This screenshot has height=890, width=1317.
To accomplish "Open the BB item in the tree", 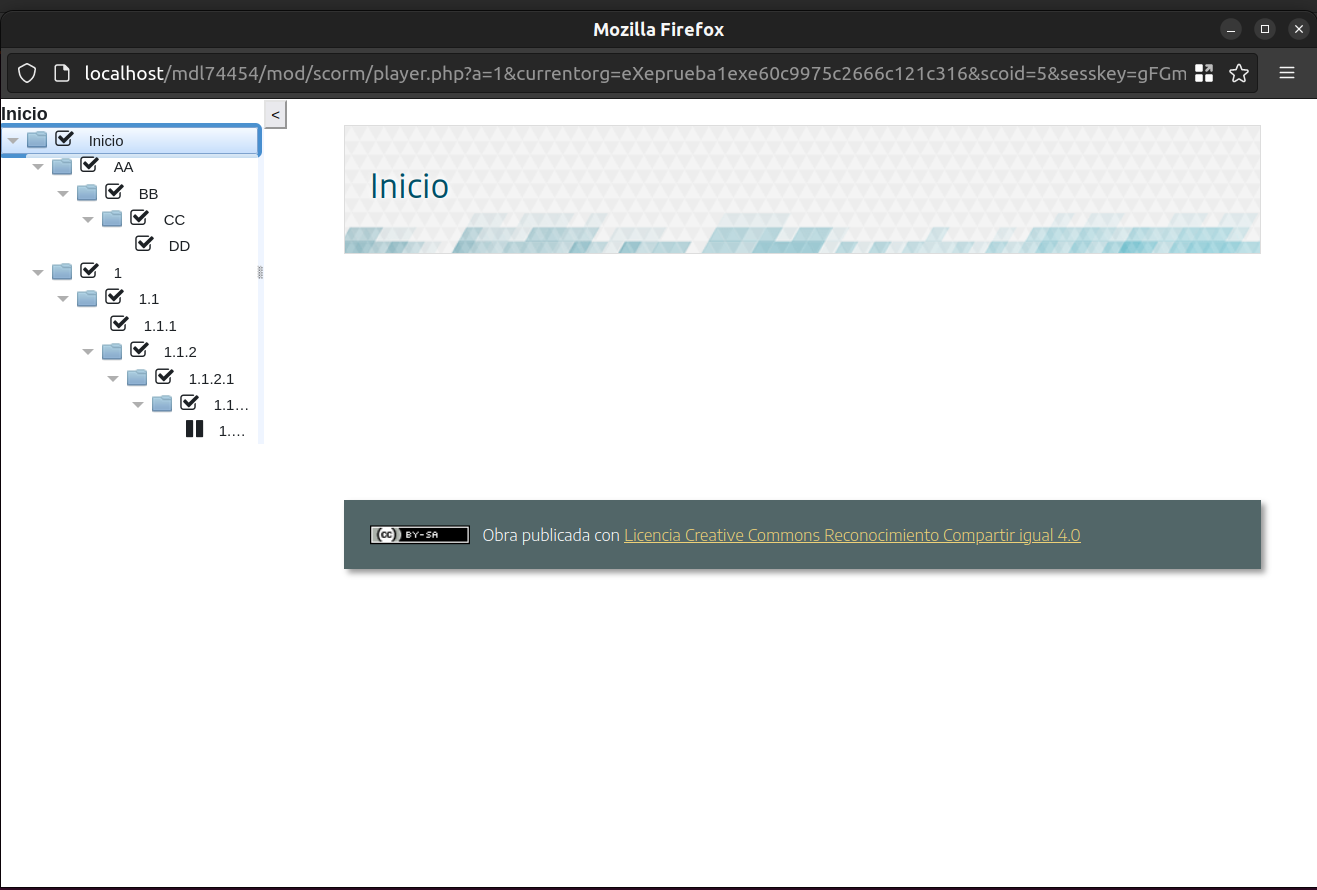I will click(148, 194).
